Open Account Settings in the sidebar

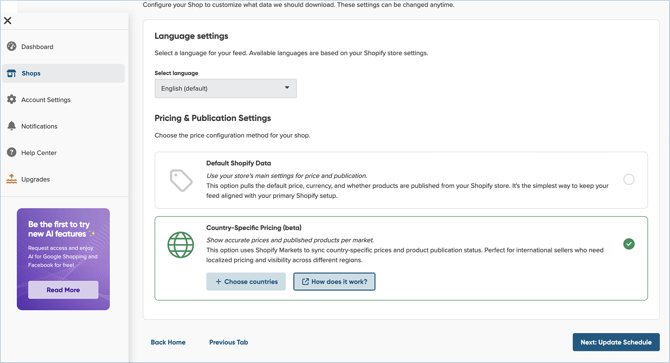(x=63, y=100)
